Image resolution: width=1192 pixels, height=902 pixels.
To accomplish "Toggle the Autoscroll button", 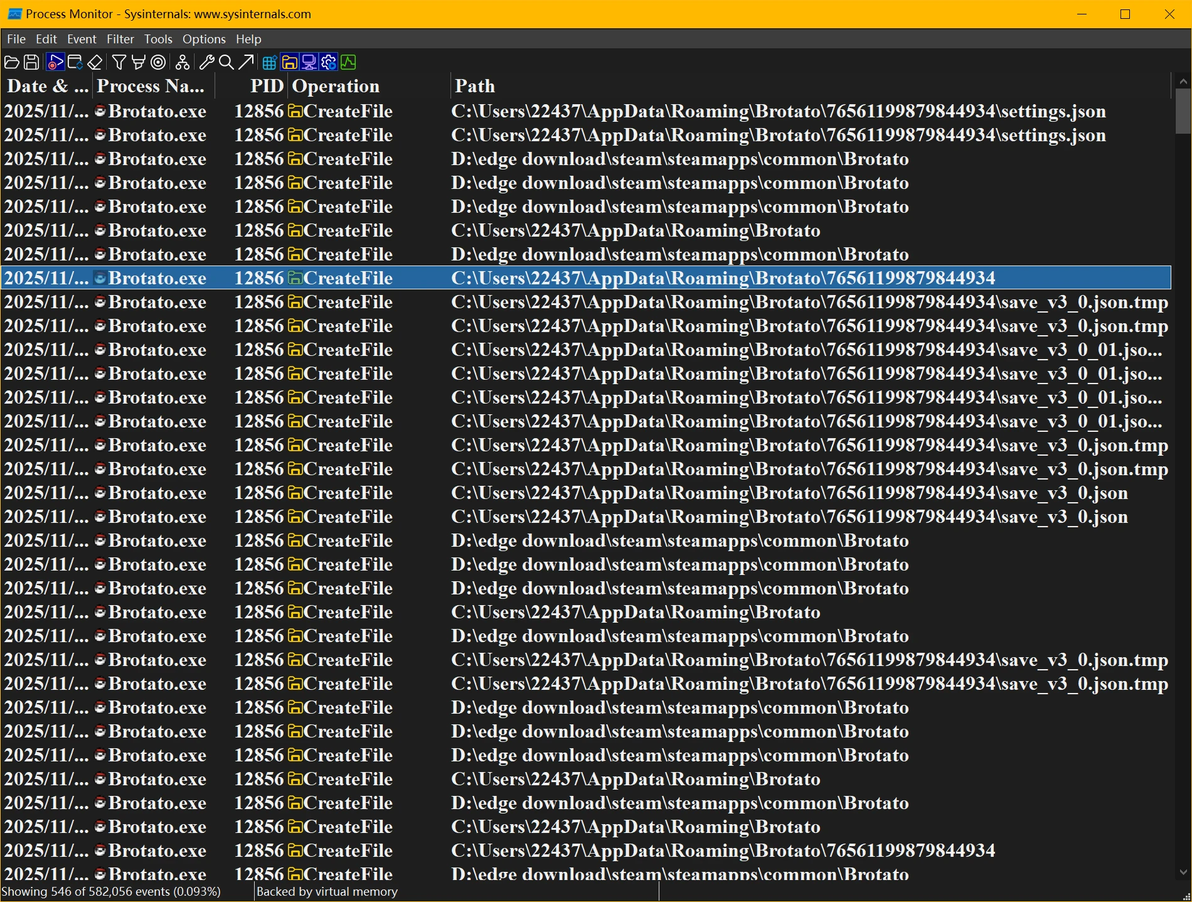I will (x=74, y=62).
